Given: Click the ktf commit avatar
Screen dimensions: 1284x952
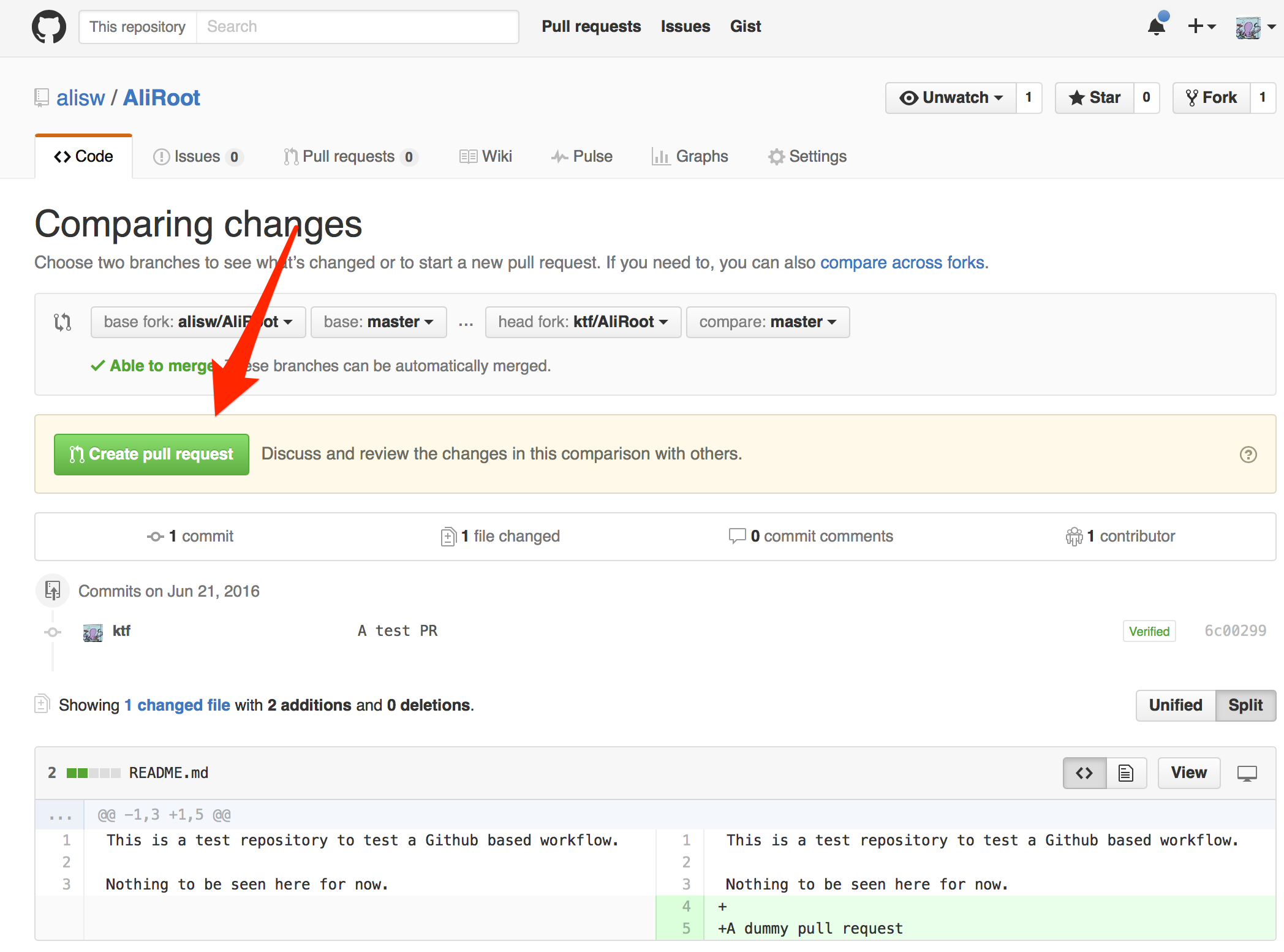Looking at the screenshot, I should pos(93,632).
